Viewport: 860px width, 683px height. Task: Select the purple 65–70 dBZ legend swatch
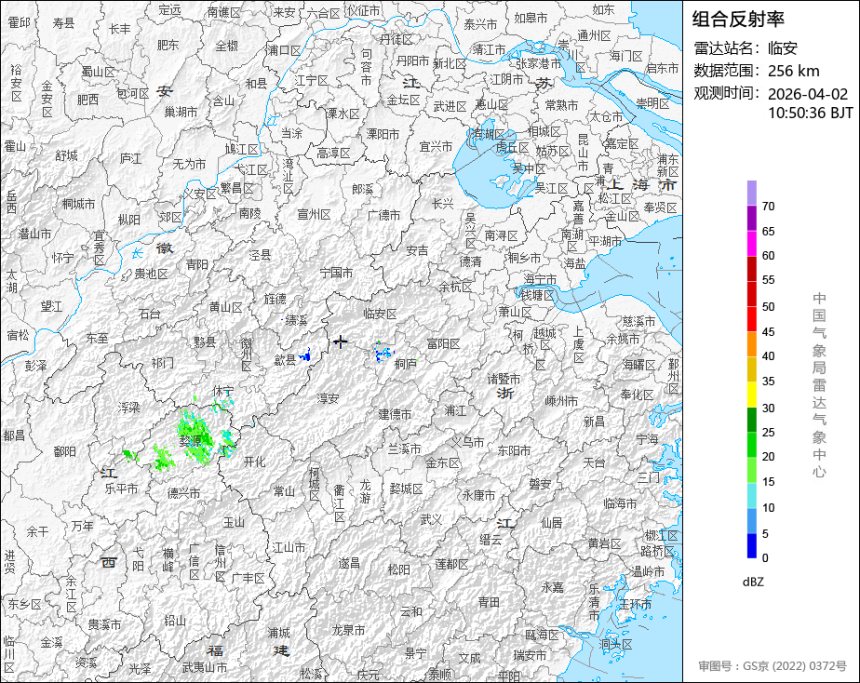tap(751, 218)
